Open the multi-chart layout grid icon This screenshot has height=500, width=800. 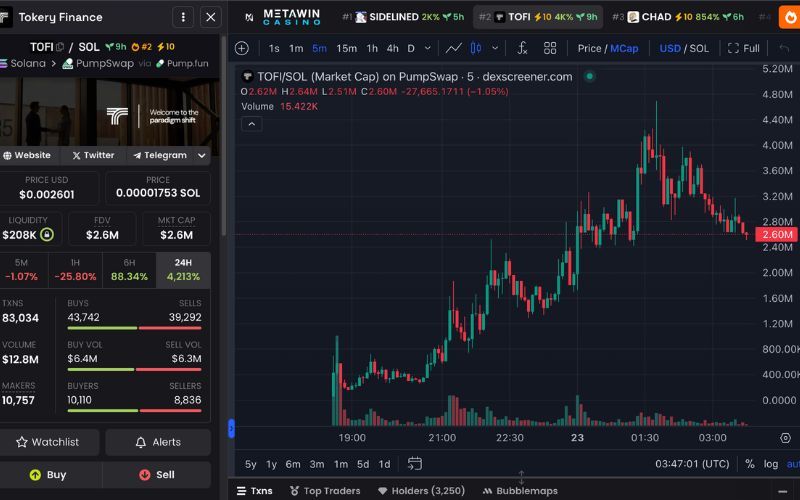550,48
